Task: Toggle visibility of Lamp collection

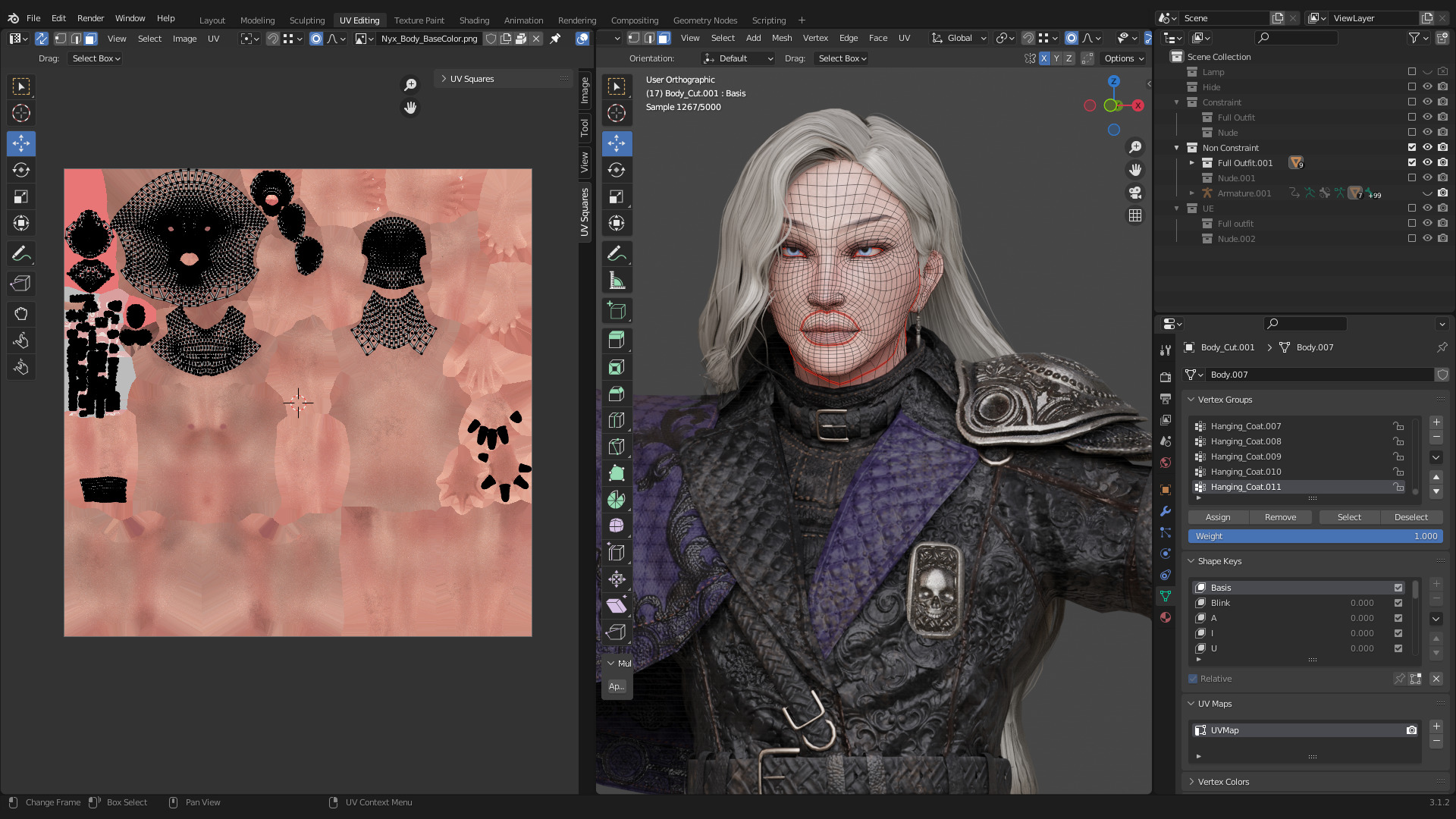Action: [x=1427, y=71]
